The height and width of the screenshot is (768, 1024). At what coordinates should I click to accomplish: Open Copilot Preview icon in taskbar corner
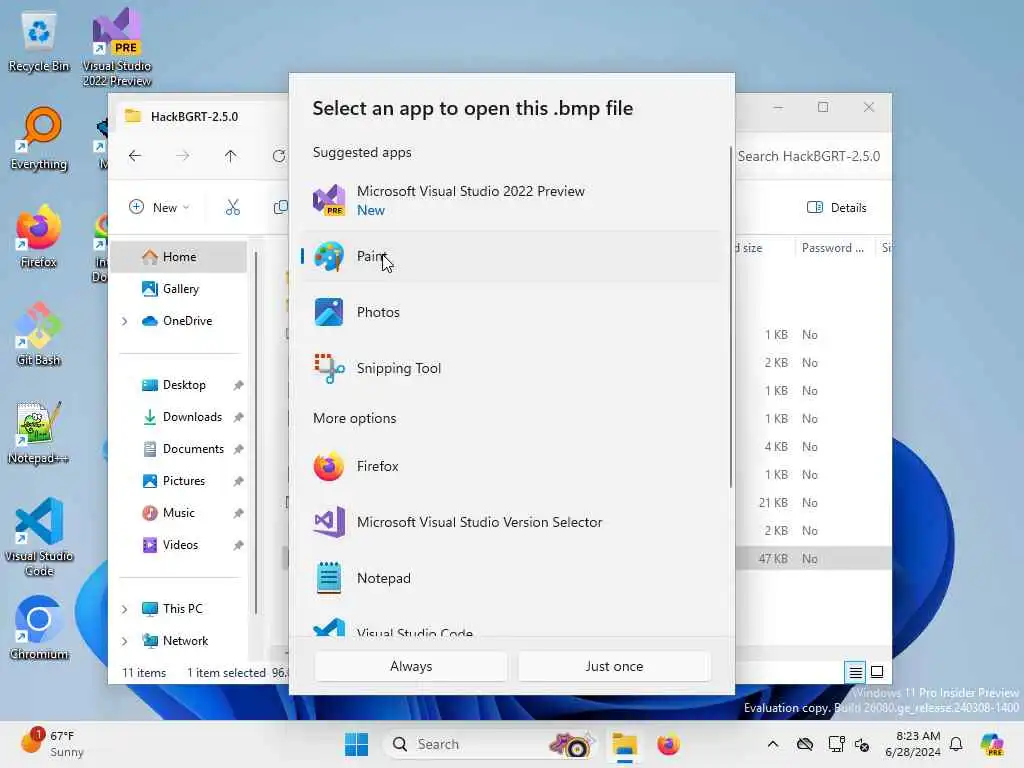click(993, 744)
